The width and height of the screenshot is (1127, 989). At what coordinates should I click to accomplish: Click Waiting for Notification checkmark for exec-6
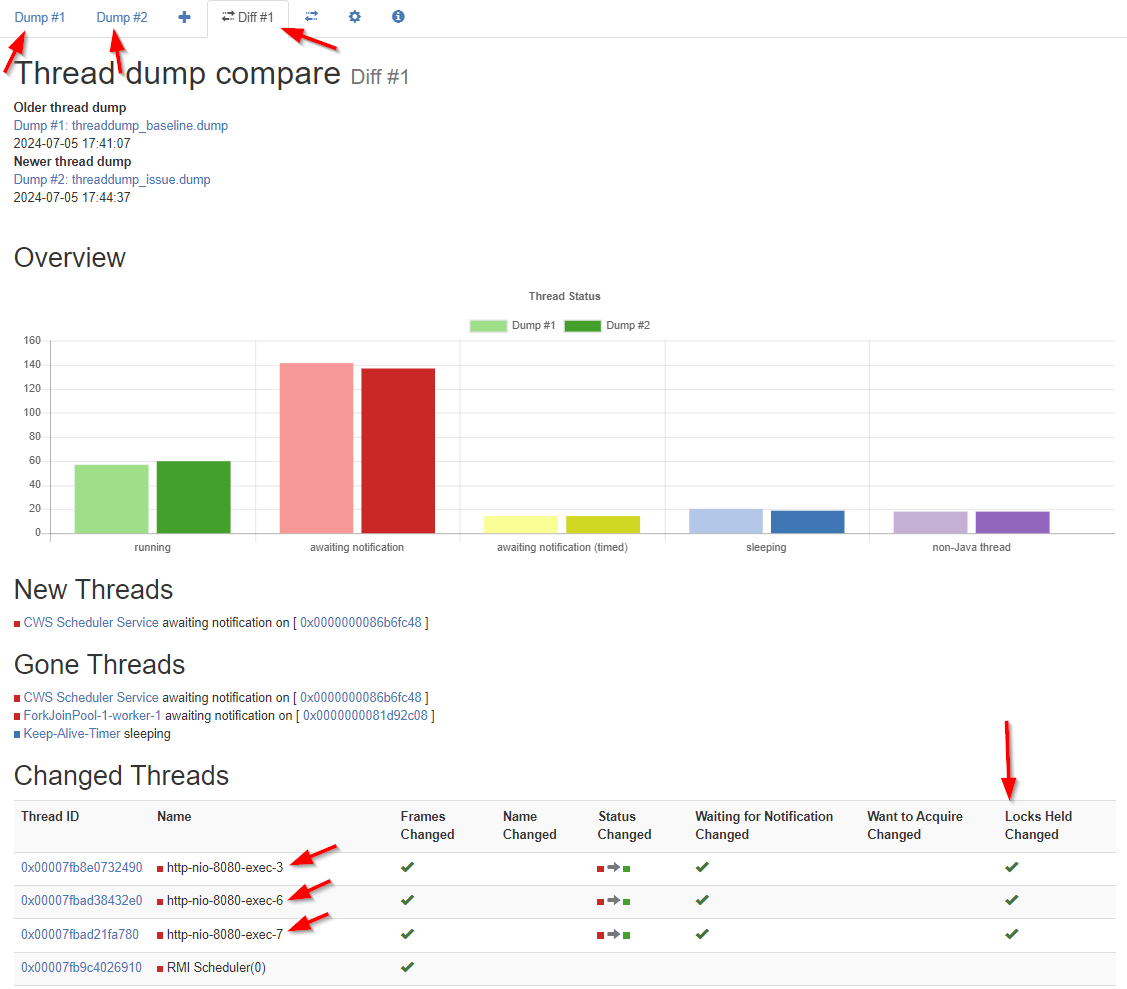[x=702, y=901]
